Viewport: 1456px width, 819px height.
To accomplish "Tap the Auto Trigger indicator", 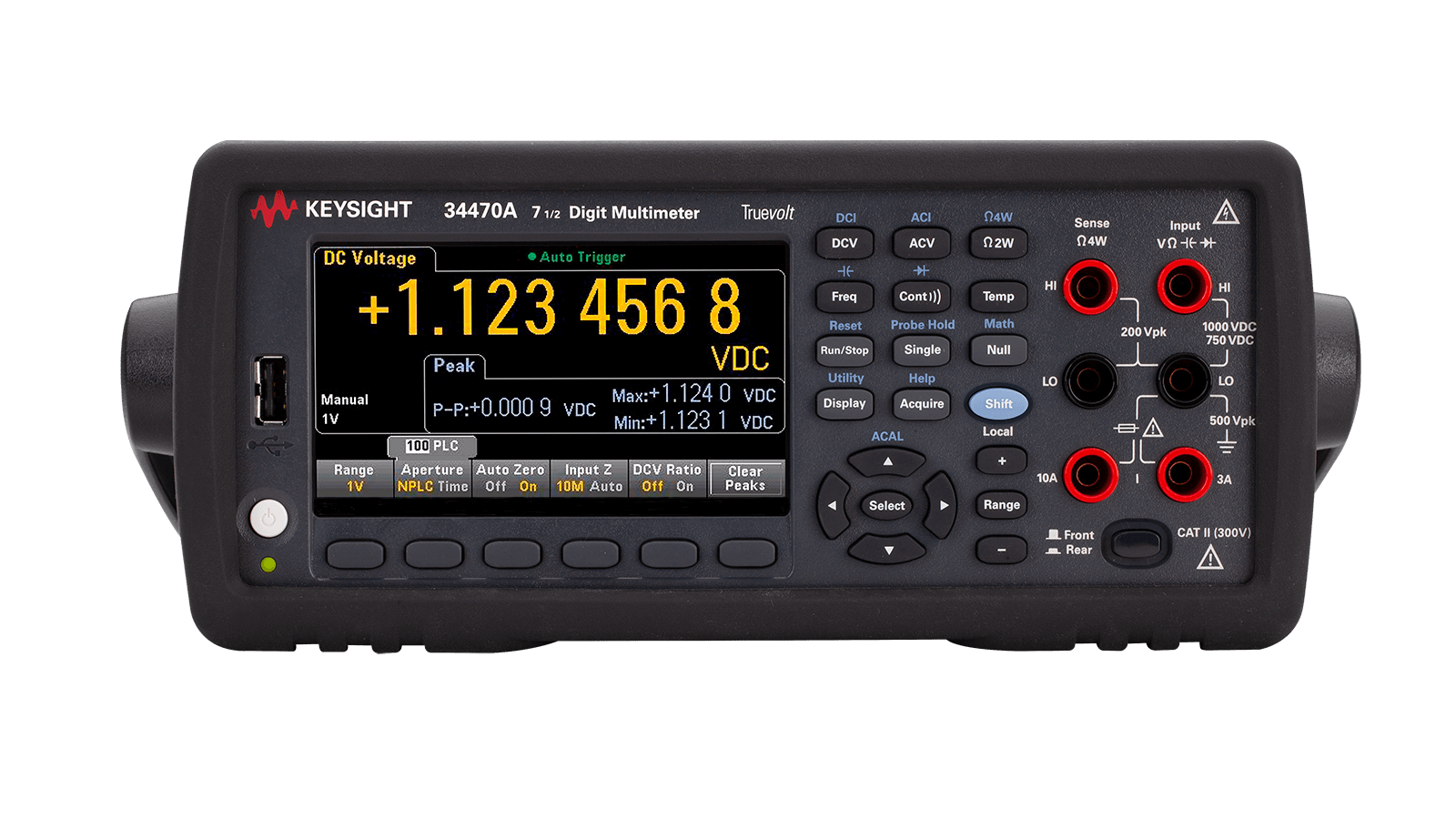I will click(x=577, y=258).
